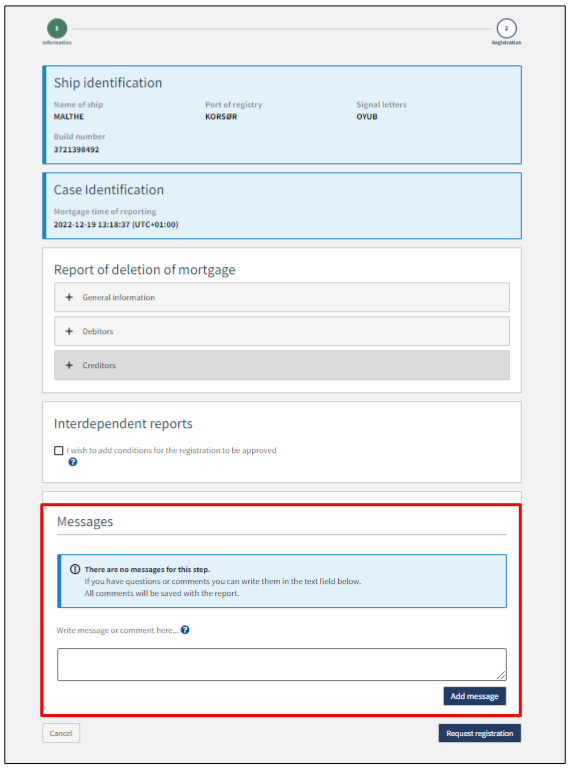This screenshot has width=571, height=773.
Task: Click the text area resize handle corner
Action: coord(501,675)
